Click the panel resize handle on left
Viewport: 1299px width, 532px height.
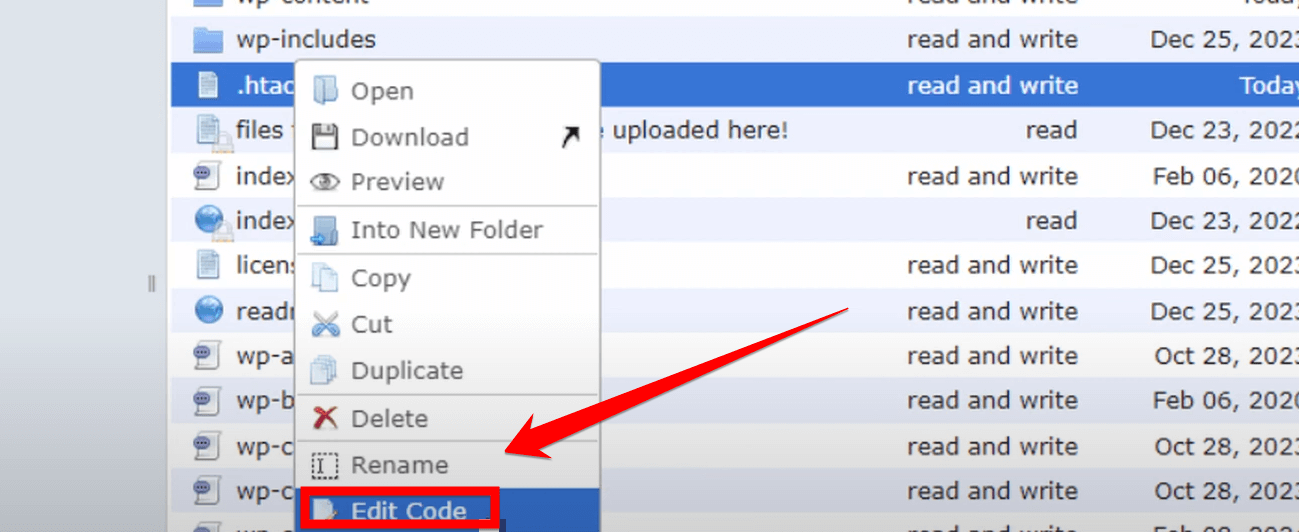[x=152, y=284]
